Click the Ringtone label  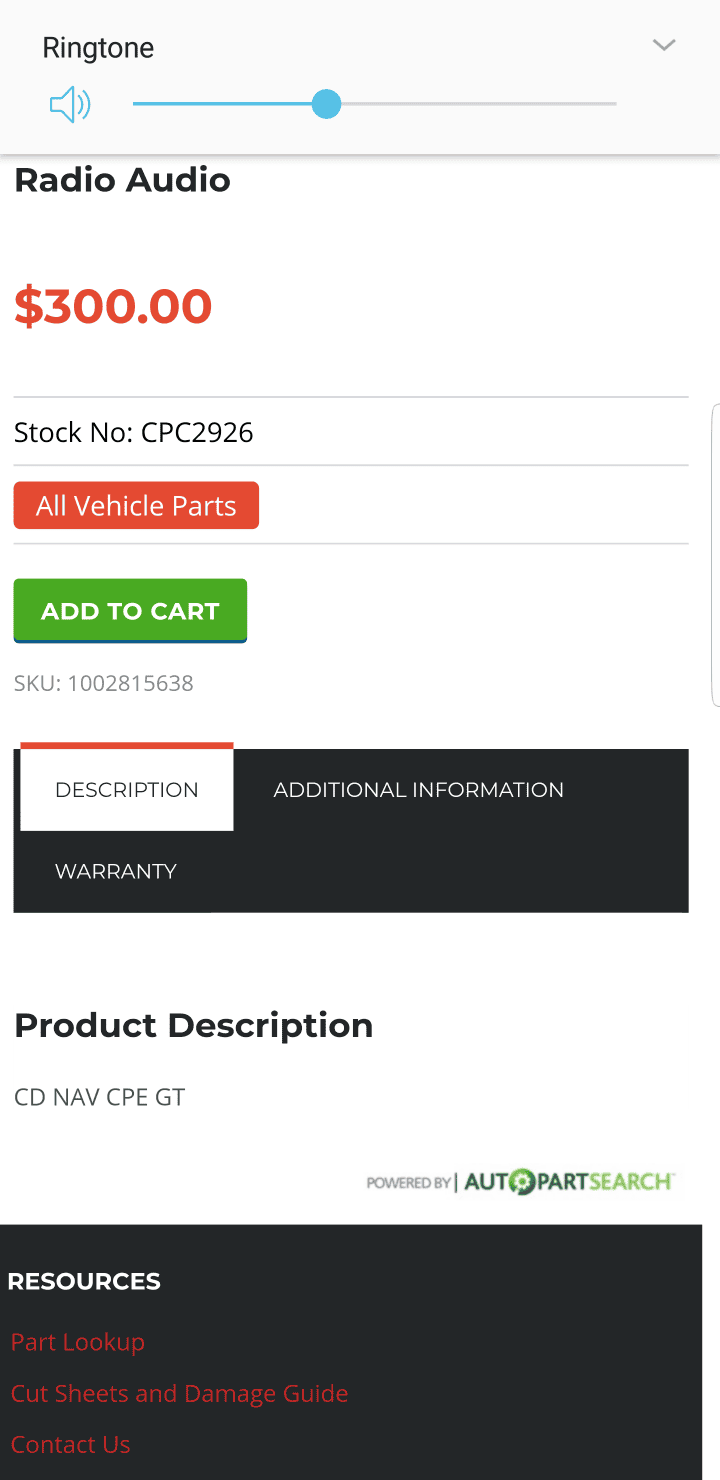click(x=98, y=48)
